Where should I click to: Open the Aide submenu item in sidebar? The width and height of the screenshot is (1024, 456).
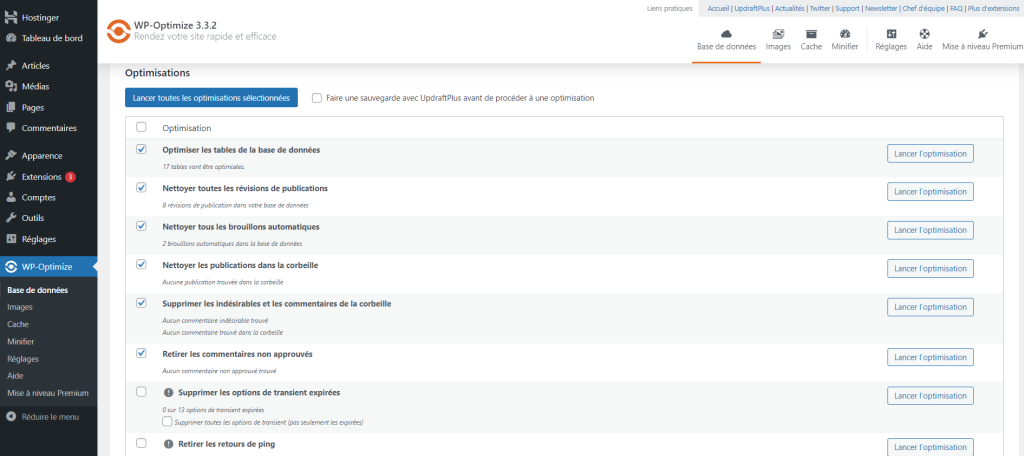coord(14,376)
